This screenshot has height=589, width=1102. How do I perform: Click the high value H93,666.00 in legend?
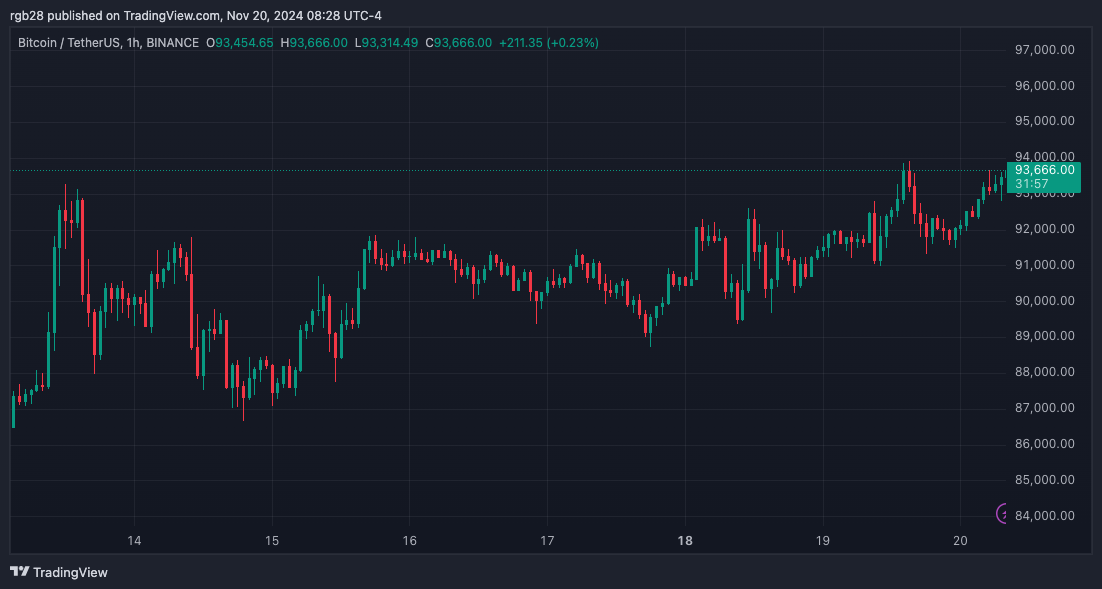(313, 43)
